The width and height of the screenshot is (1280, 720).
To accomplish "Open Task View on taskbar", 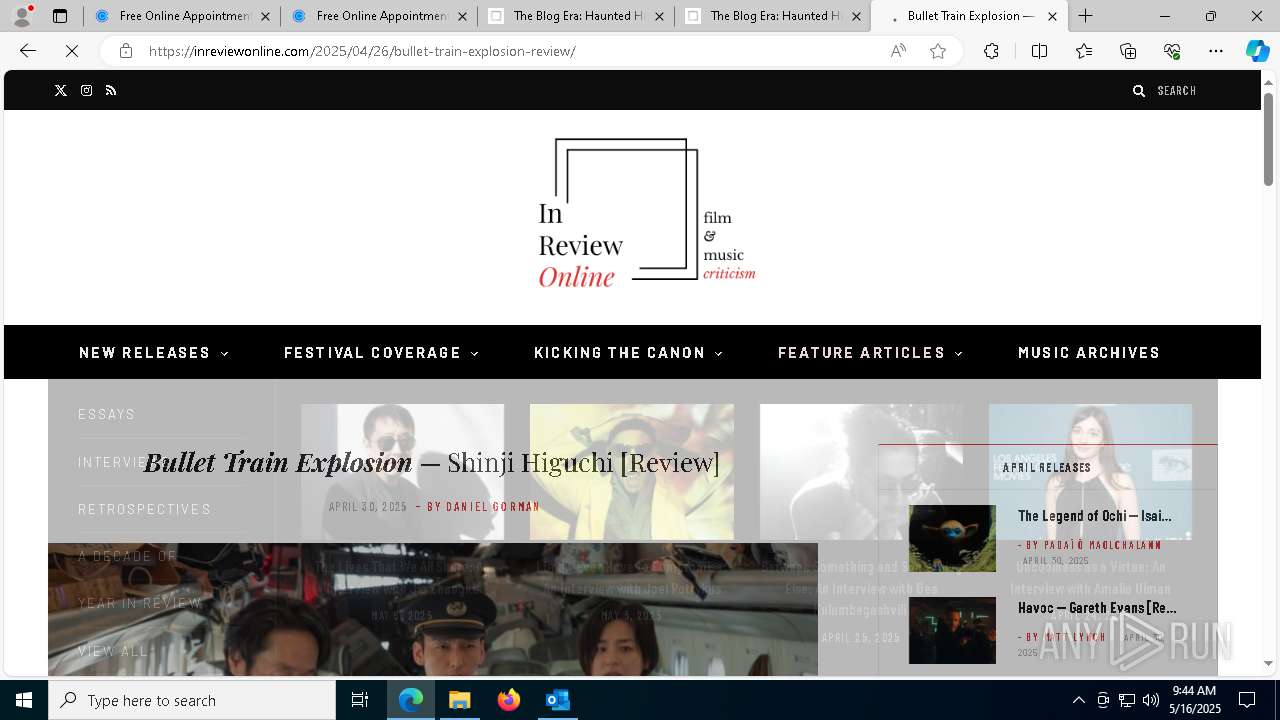I will coord(360,700).
